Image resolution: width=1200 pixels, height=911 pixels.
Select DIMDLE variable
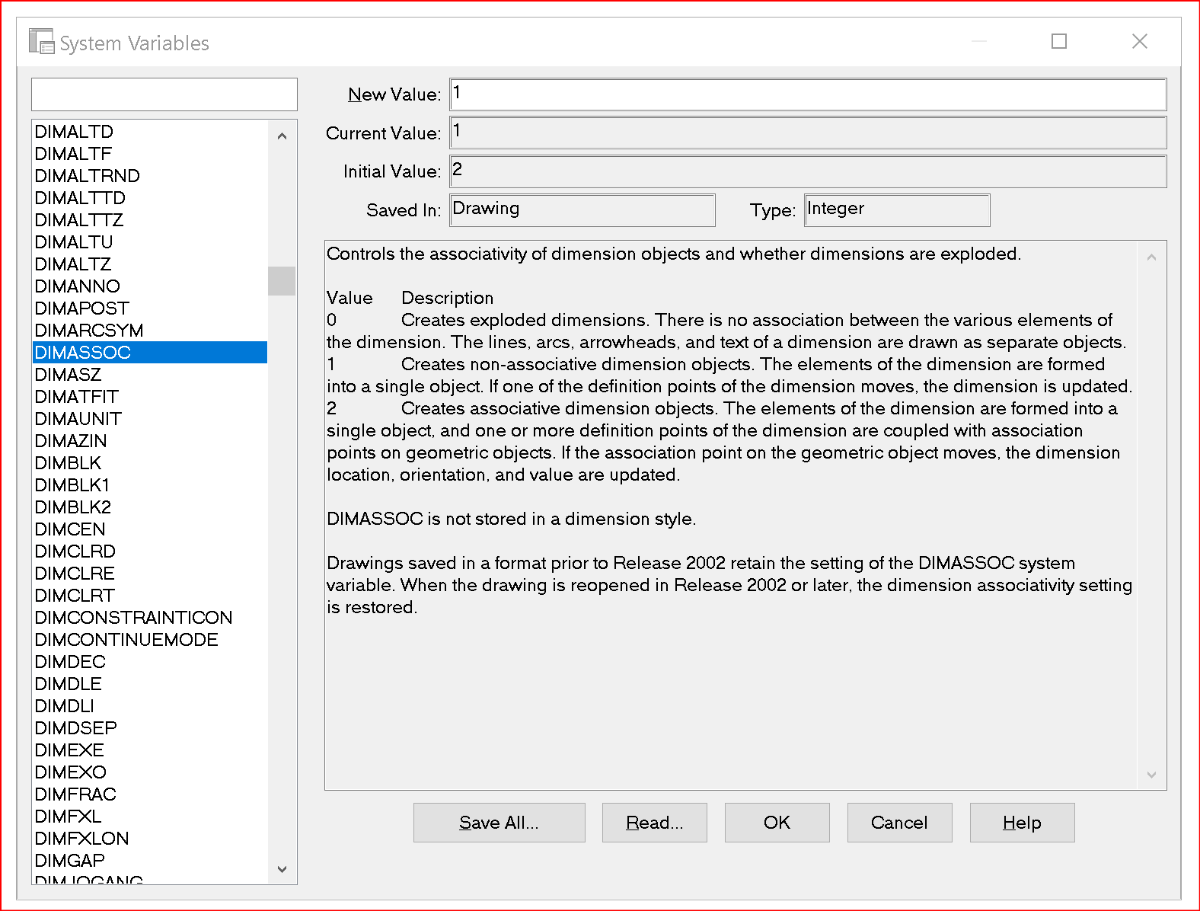pyautogui.click(x=149, y=683)
